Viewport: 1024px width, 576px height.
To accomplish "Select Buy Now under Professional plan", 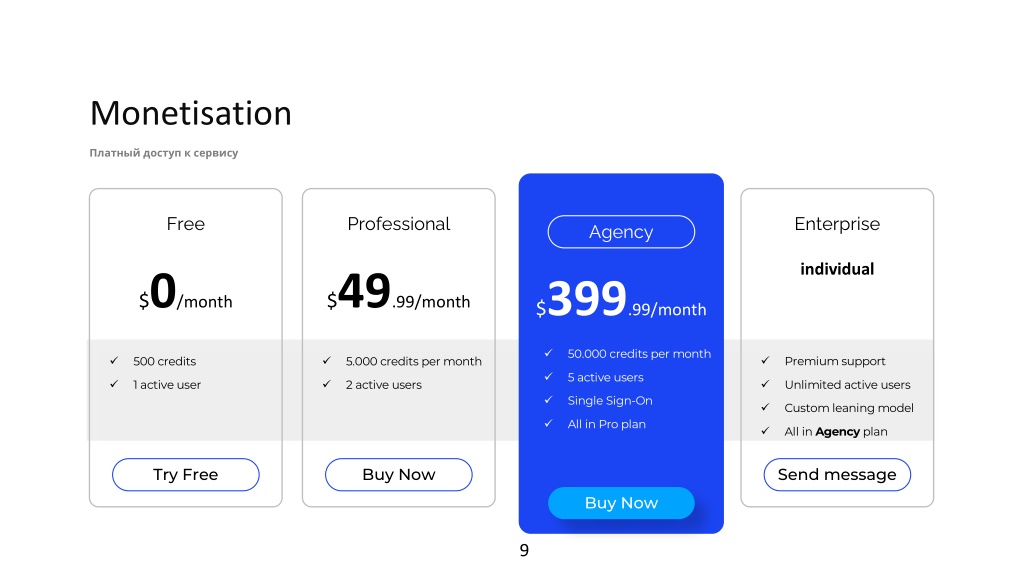I will coord(398,474).
